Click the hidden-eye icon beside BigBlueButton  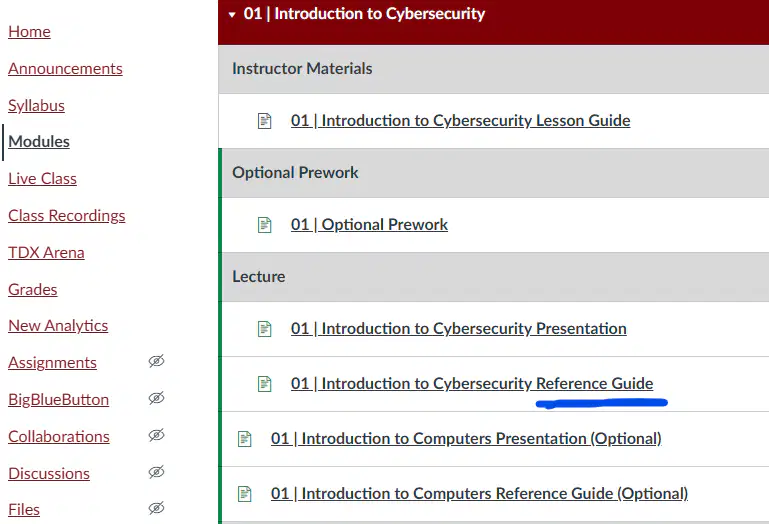156,398
